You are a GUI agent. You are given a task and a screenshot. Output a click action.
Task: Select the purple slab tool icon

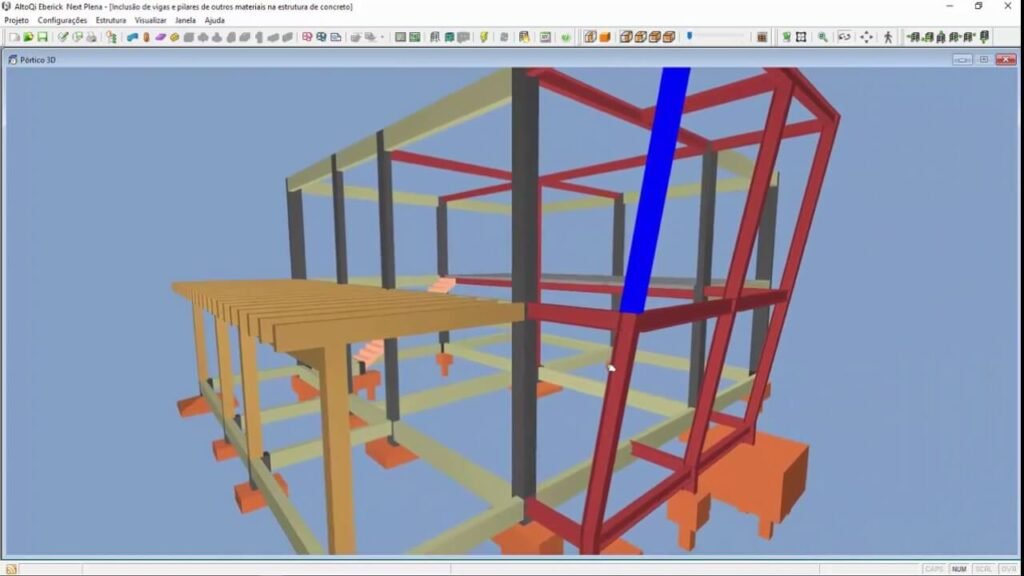[160, 37]
